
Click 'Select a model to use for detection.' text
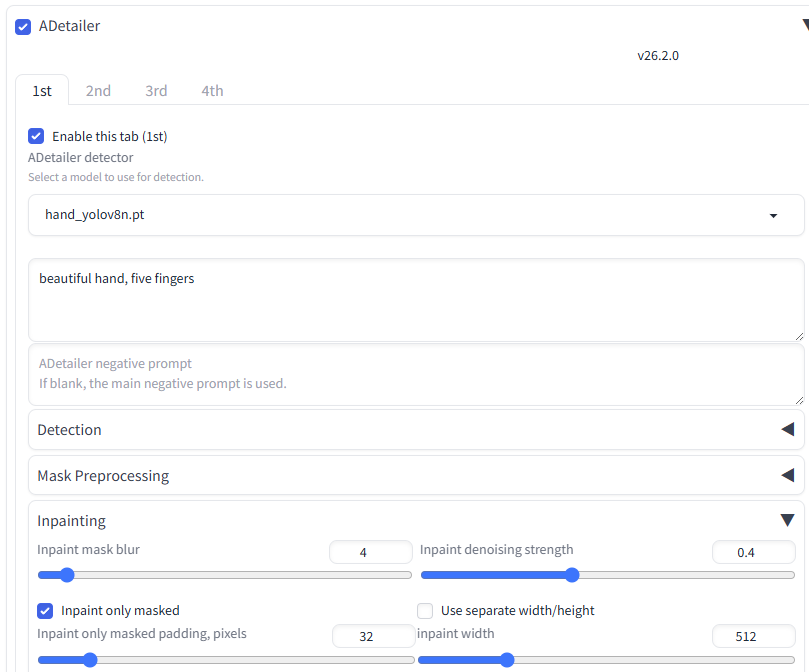tap(116, 177)
